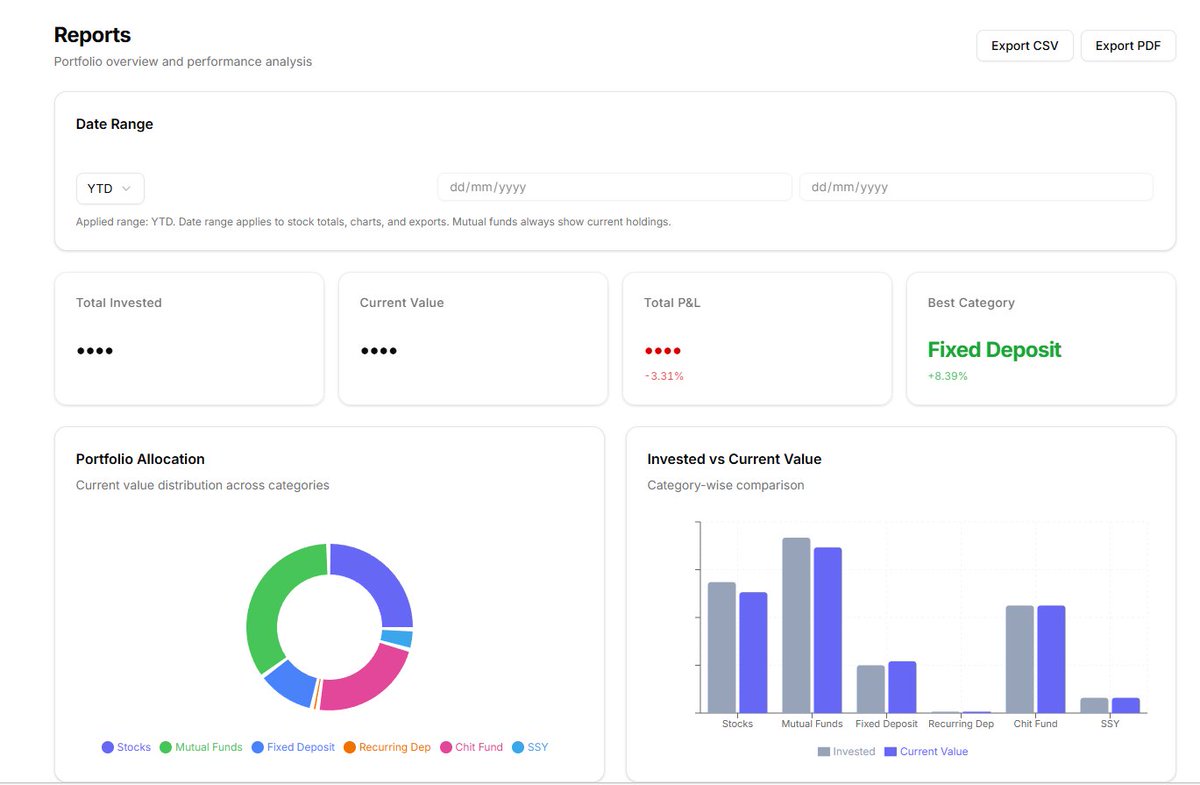Screen dimensions: 1200x785
Task: Focus the start date dd/mm/yyyy field
Action: pyautogui.click(x=614, y=187)
